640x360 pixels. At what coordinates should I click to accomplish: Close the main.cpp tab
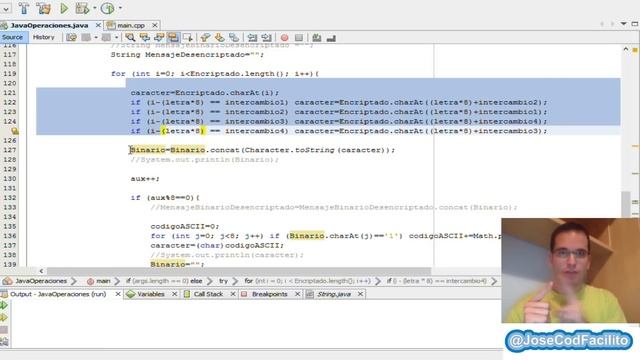[x=155, y=25]
